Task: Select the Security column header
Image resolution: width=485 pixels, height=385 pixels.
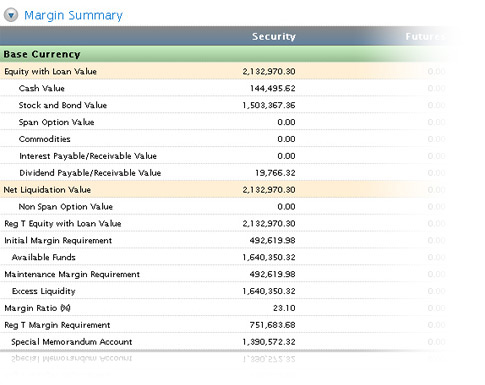Action: click(274, 36)
